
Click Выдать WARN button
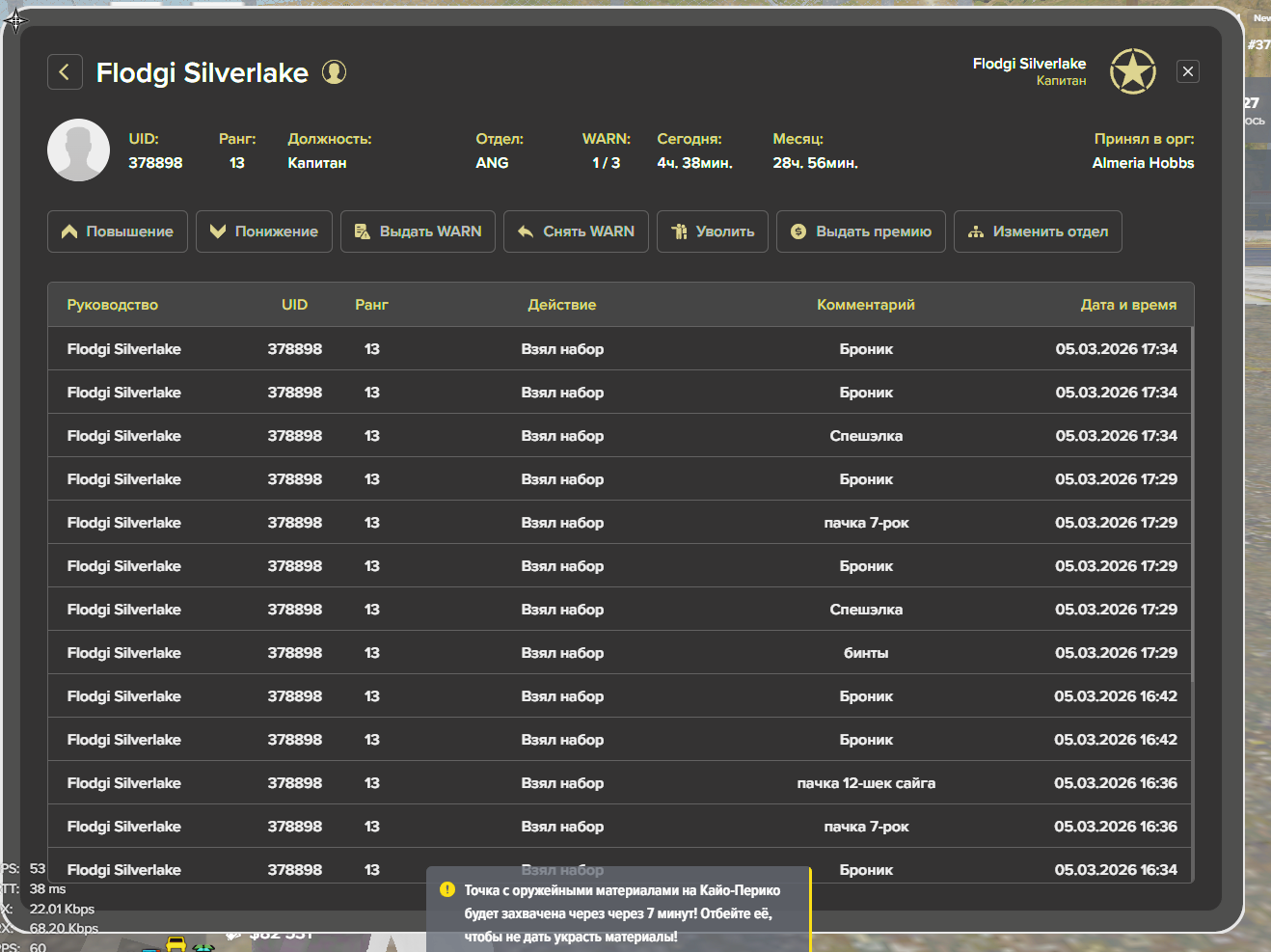pos(418,231)
